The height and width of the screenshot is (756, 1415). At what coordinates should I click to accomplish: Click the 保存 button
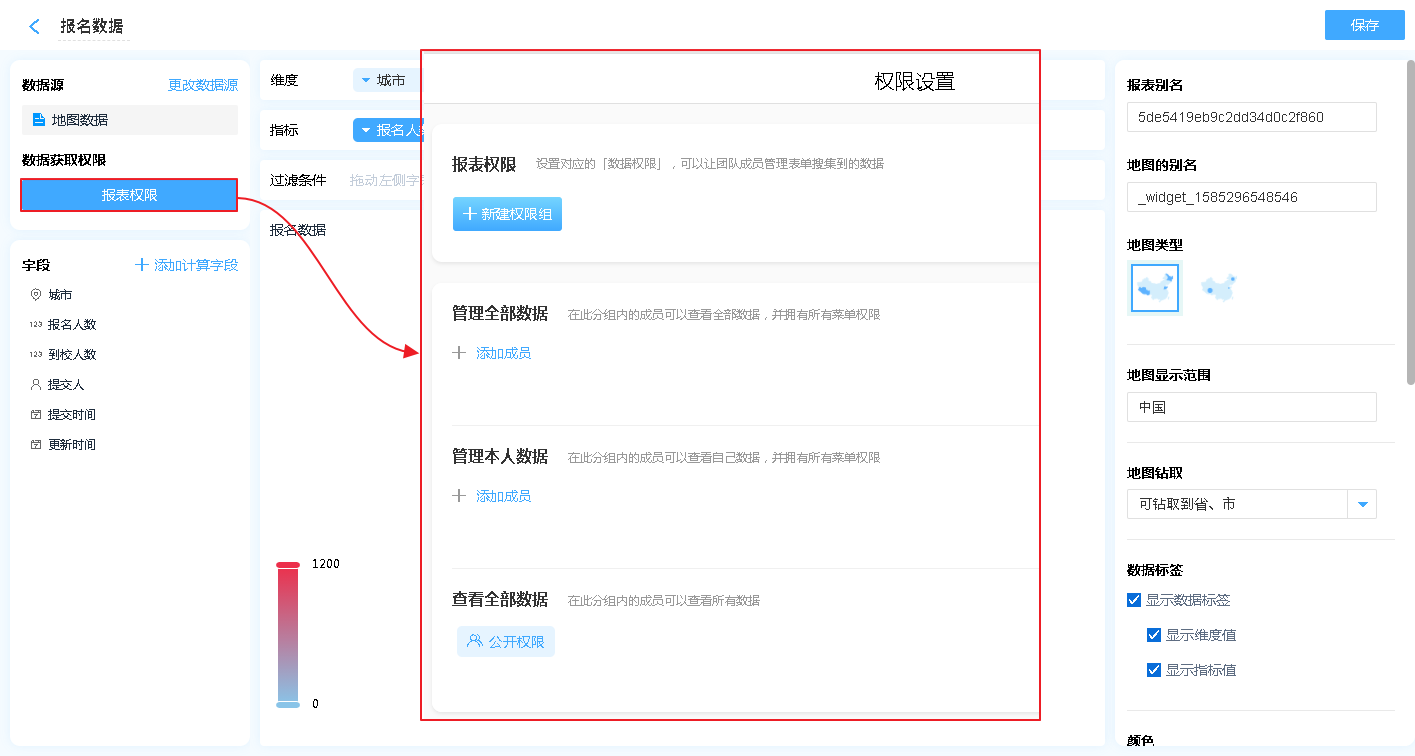click(1364, 25)
